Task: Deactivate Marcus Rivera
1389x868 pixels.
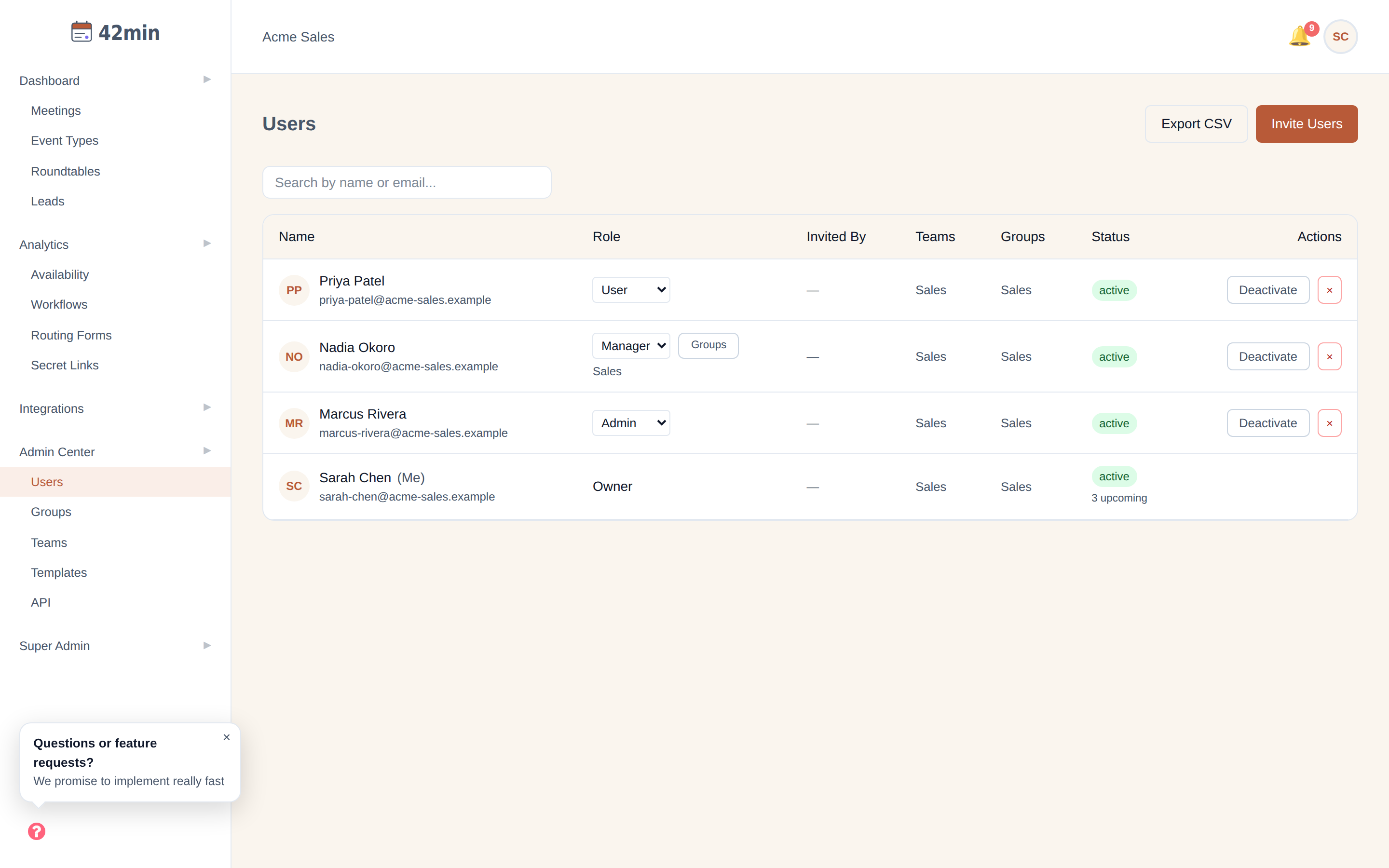Action: coord(1268,423)
